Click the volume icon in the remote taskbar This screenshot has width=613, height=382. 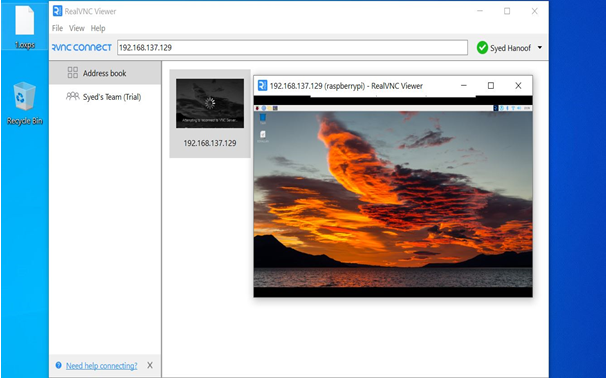(x=519, y=108)
